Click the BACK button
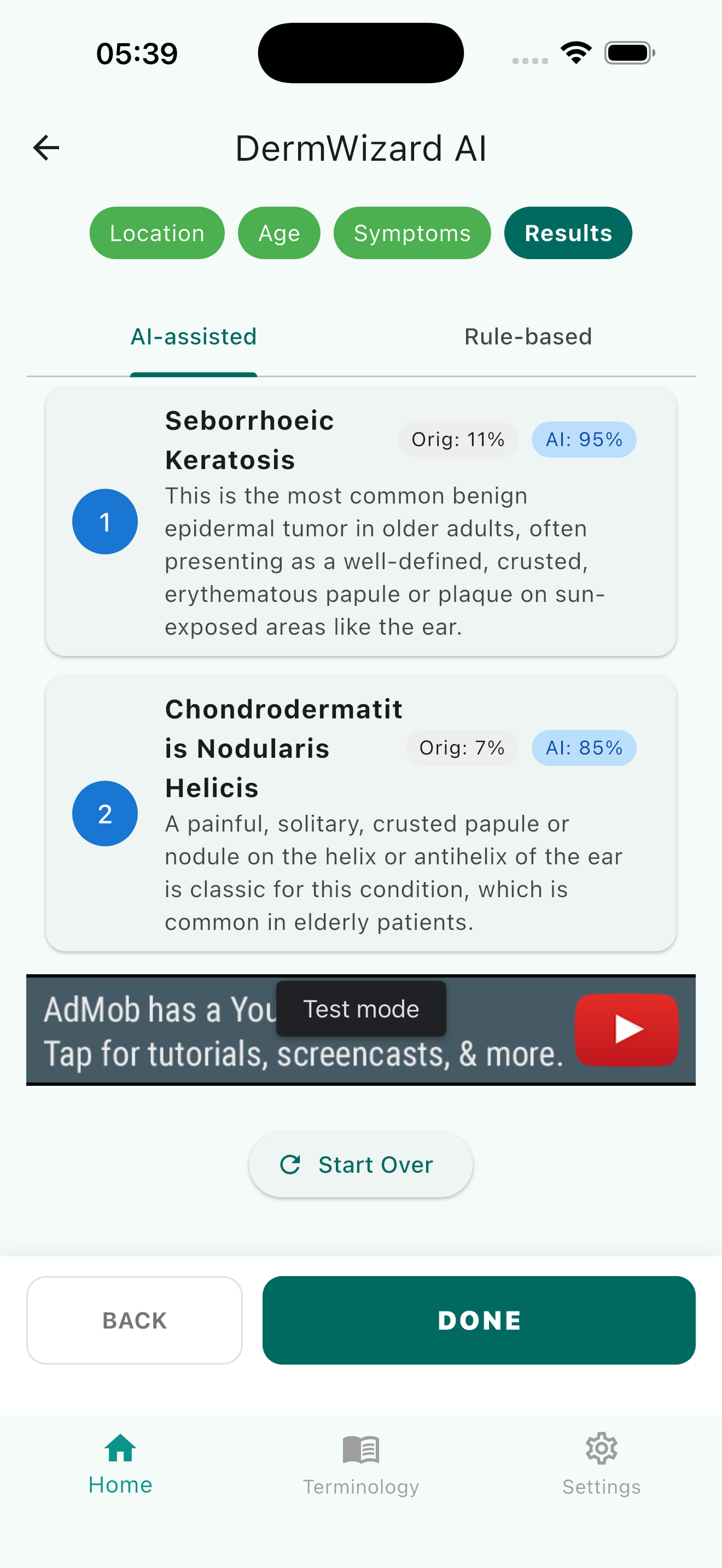722x1568 pixels. click(134, 1320)
